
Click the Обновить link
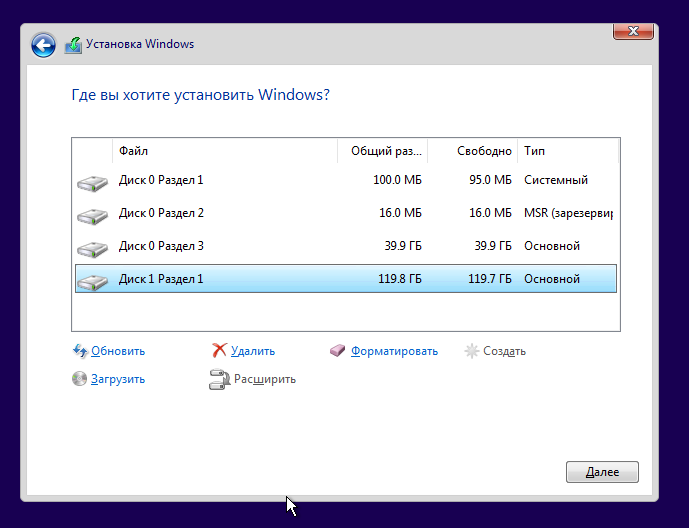point(118,351)
